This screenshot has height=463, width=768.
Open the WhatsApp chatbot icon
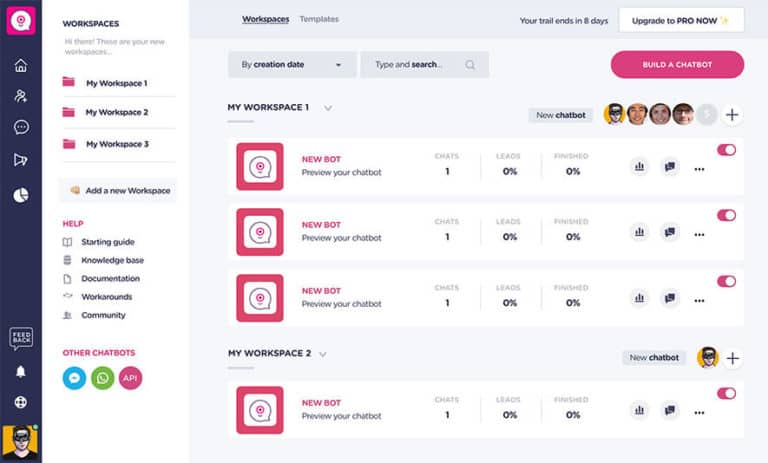[102, 378]
